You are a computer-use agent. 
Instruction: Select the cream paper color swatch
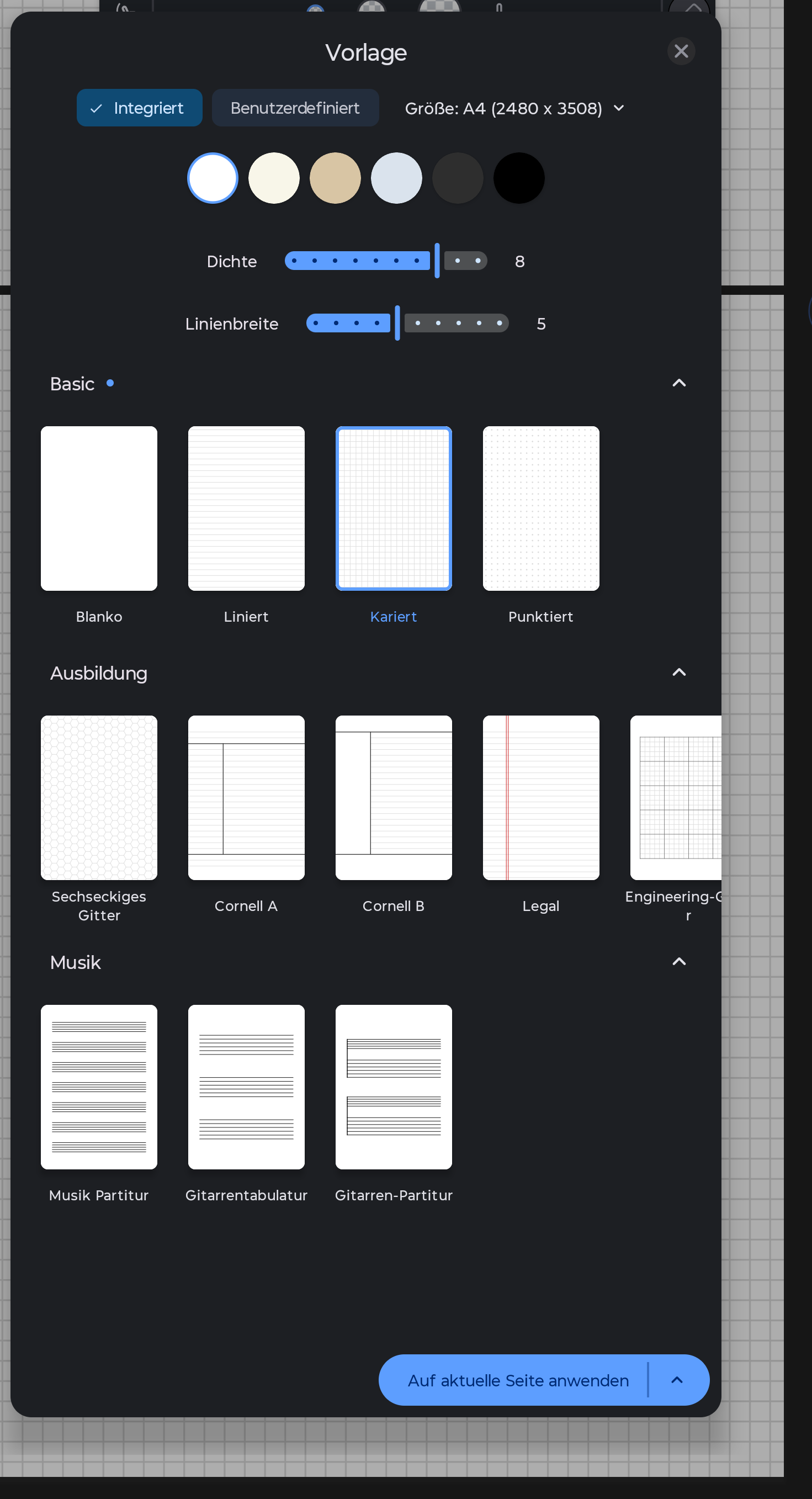pyautogui.click(x=274, y=178)
